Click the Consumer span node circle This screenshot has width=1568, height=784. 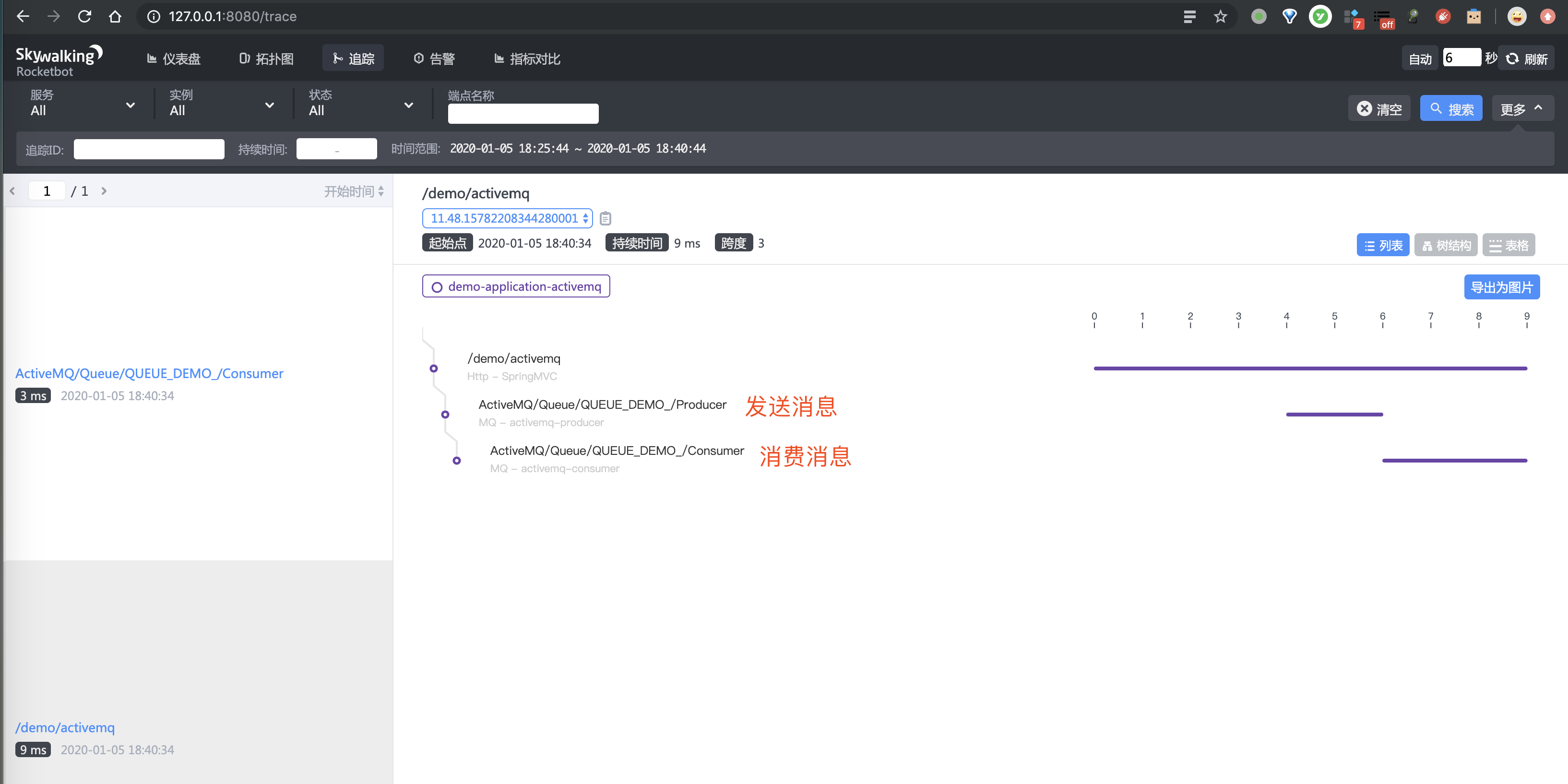[456, 461]
